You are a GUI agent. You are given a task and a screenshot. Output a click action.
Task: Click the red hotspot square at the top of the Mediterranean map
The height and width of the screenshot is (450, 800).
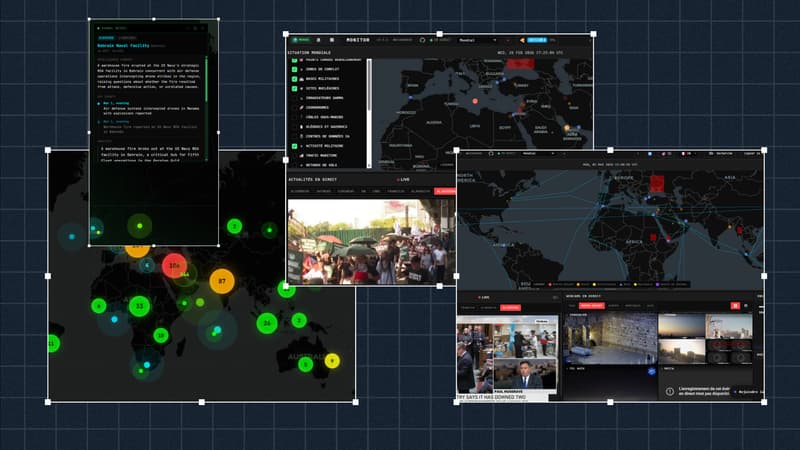[520, 63]
